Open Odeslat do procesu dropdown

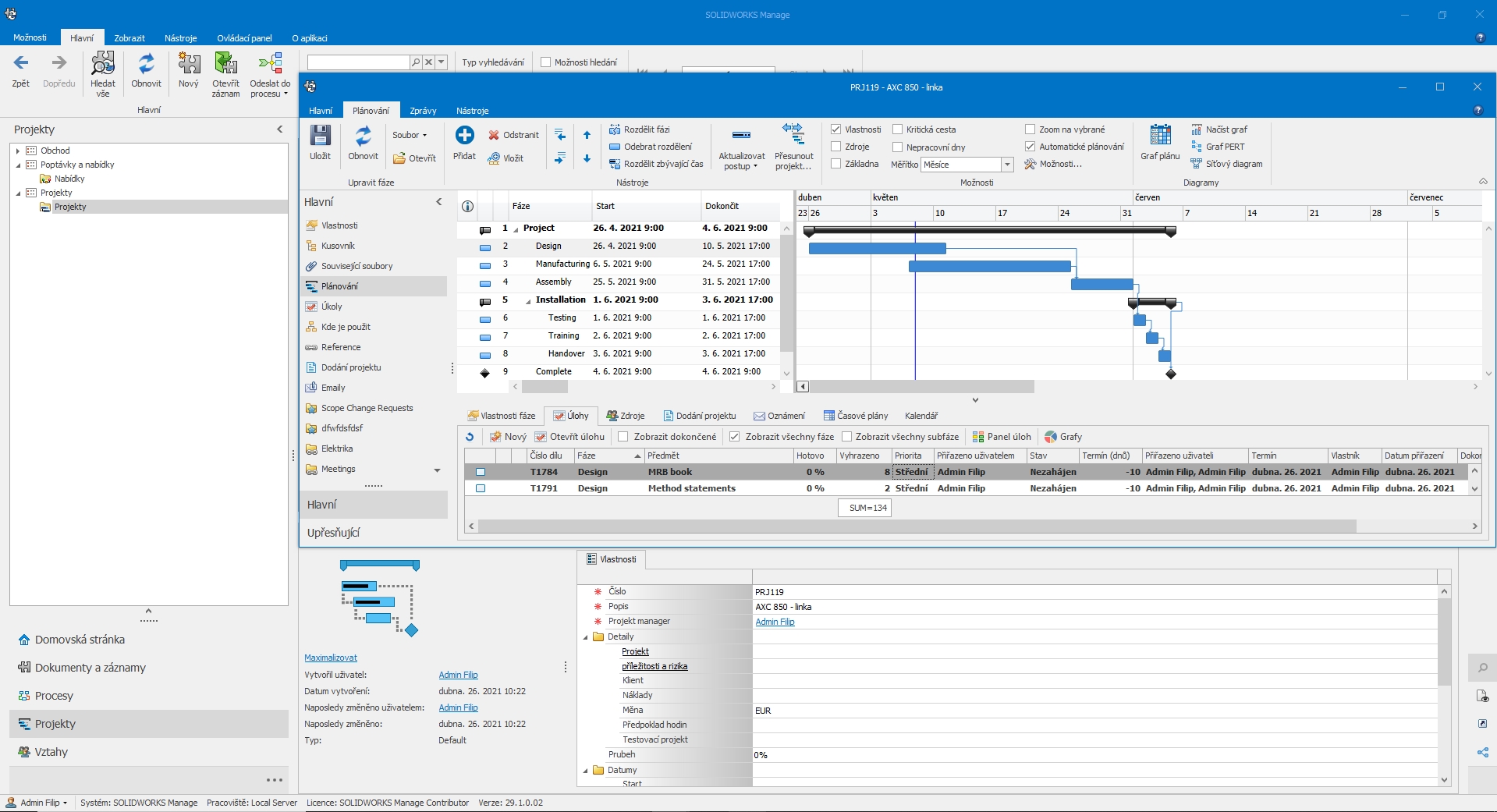270,74
